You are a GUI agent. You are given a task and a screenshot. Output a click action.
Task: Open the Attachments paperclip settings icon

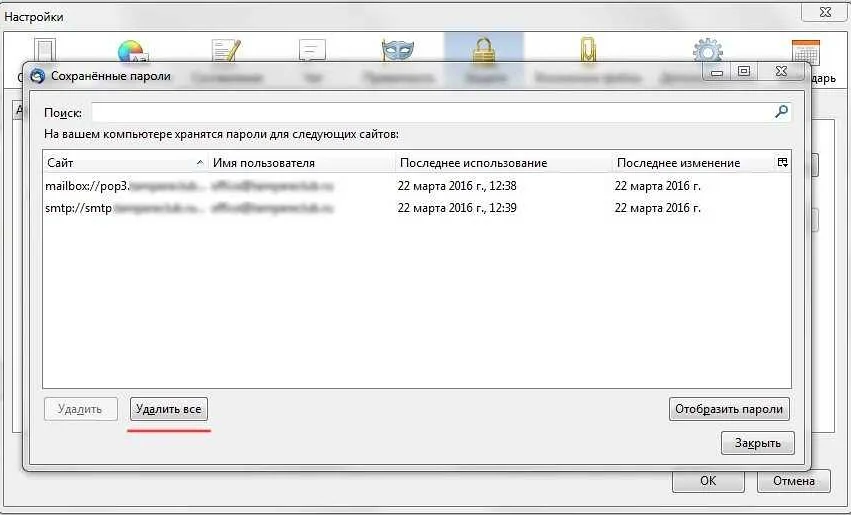(587, 50)
